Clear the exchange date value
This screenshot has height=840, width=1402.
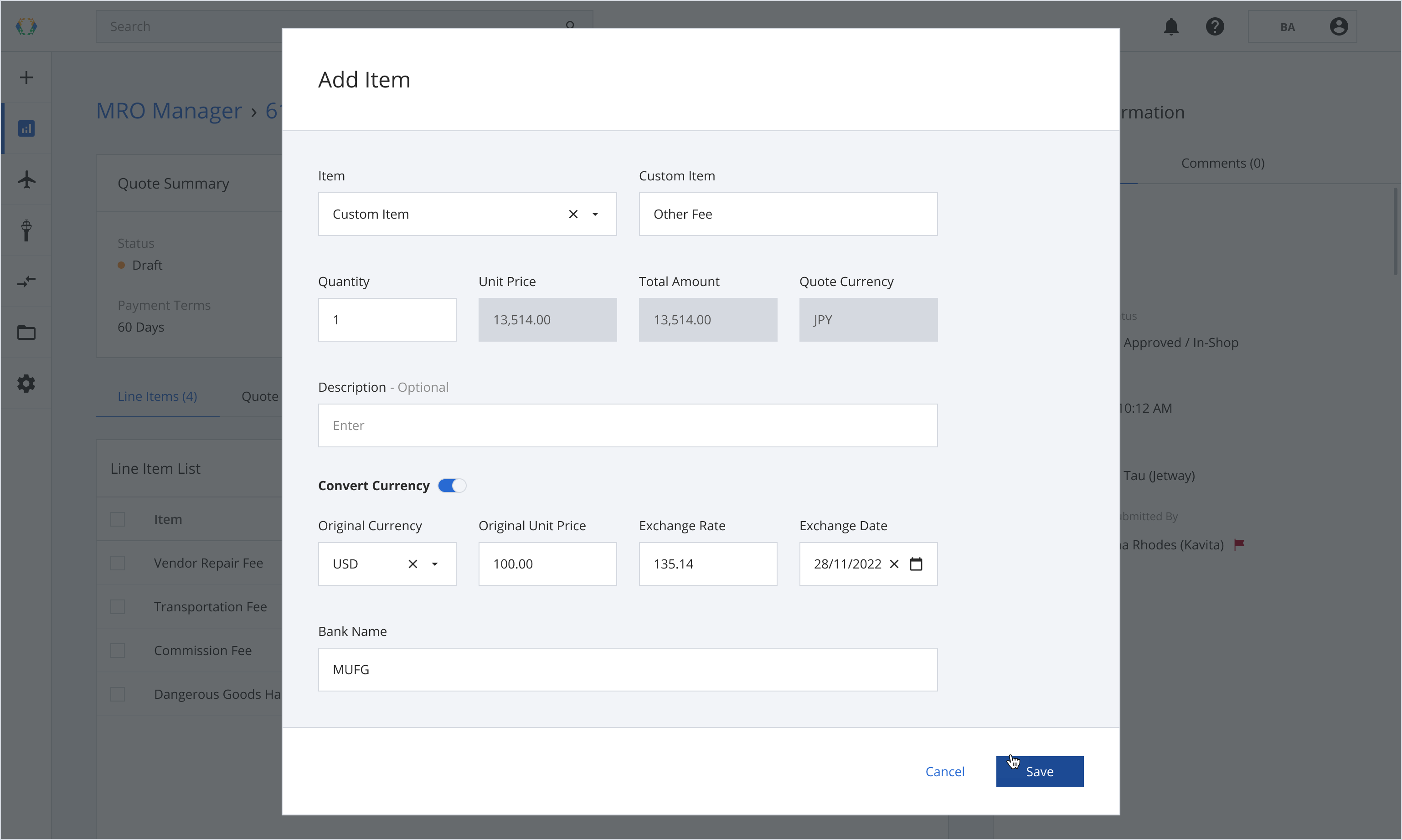pyautogui.click(x=894, y=564)
